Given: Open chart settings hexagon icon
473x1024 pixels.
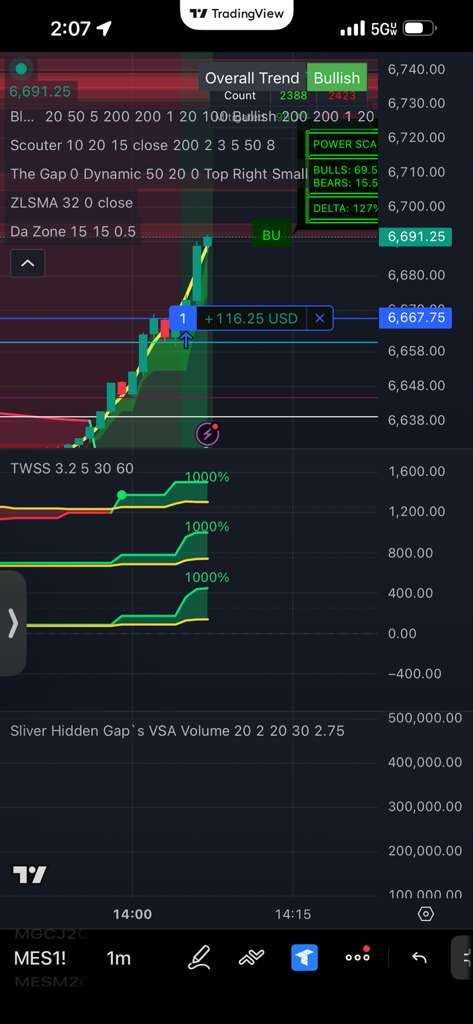Looking at the screenshot, I should click(425, 914).
